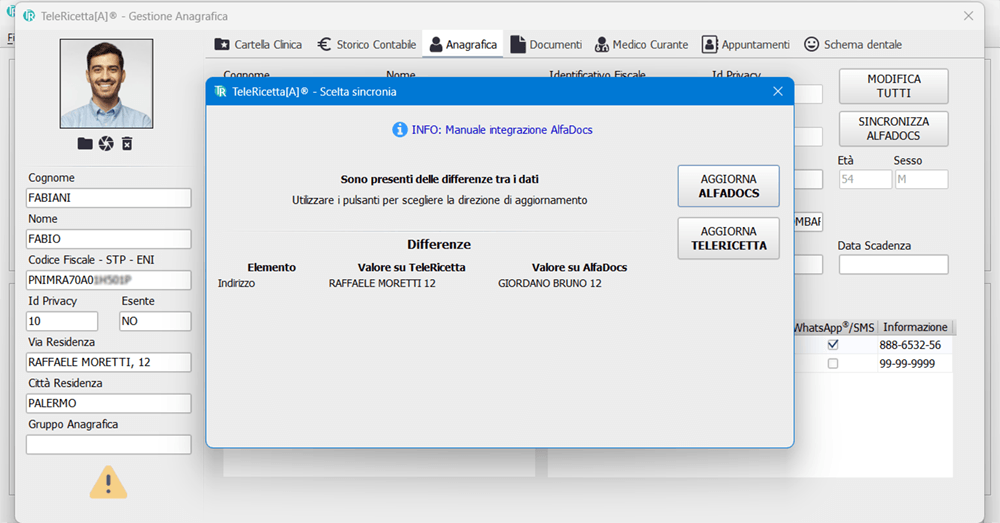Click Città Residenza field PALERMO
The width and height of the screenshot is (1000, 523).
pyautogui.click(x=108, y=403)
